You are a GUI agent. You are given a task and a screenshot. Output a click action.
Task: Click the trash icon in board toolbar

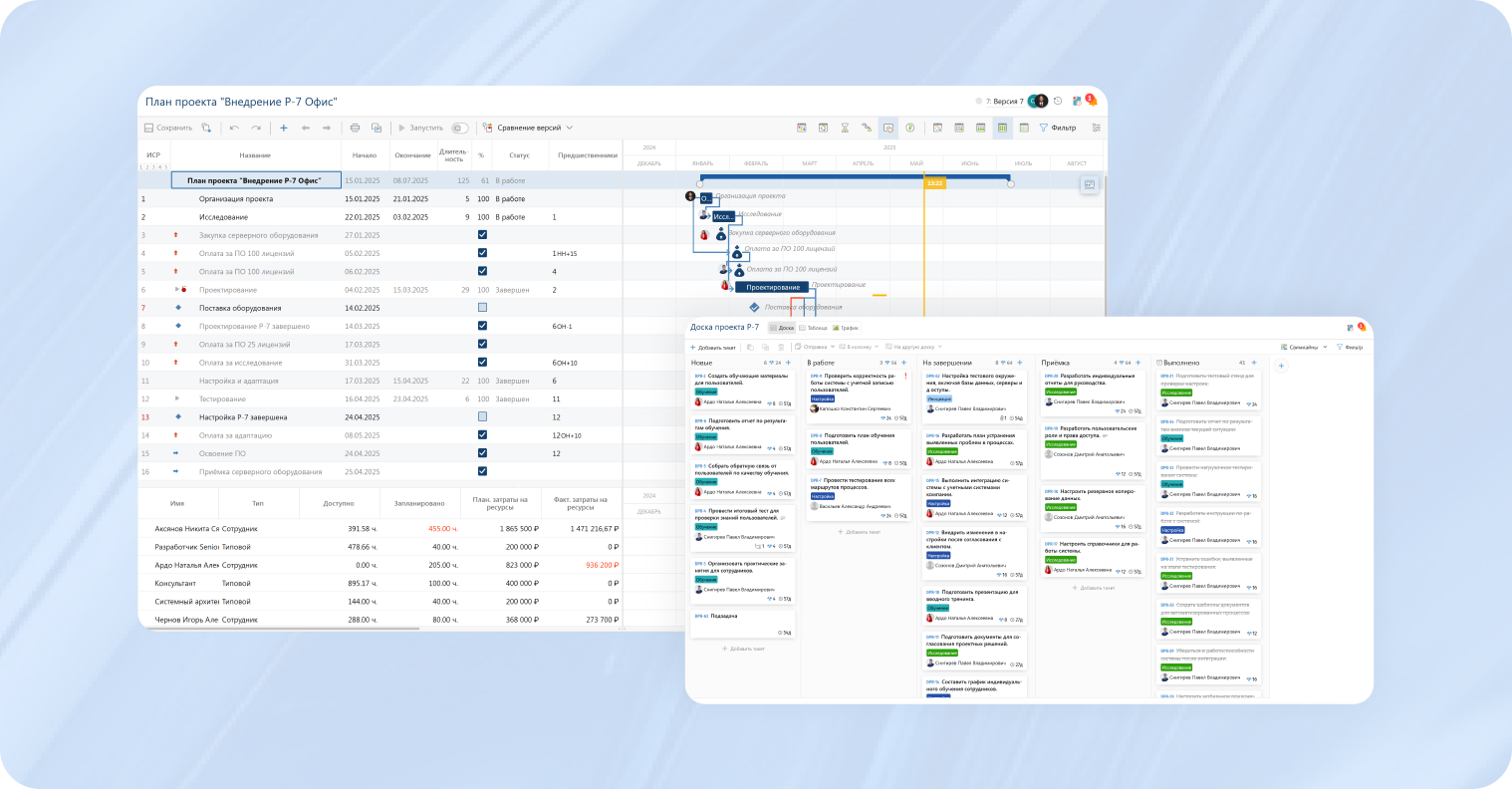pyautogui.click(x=781, y=347)
